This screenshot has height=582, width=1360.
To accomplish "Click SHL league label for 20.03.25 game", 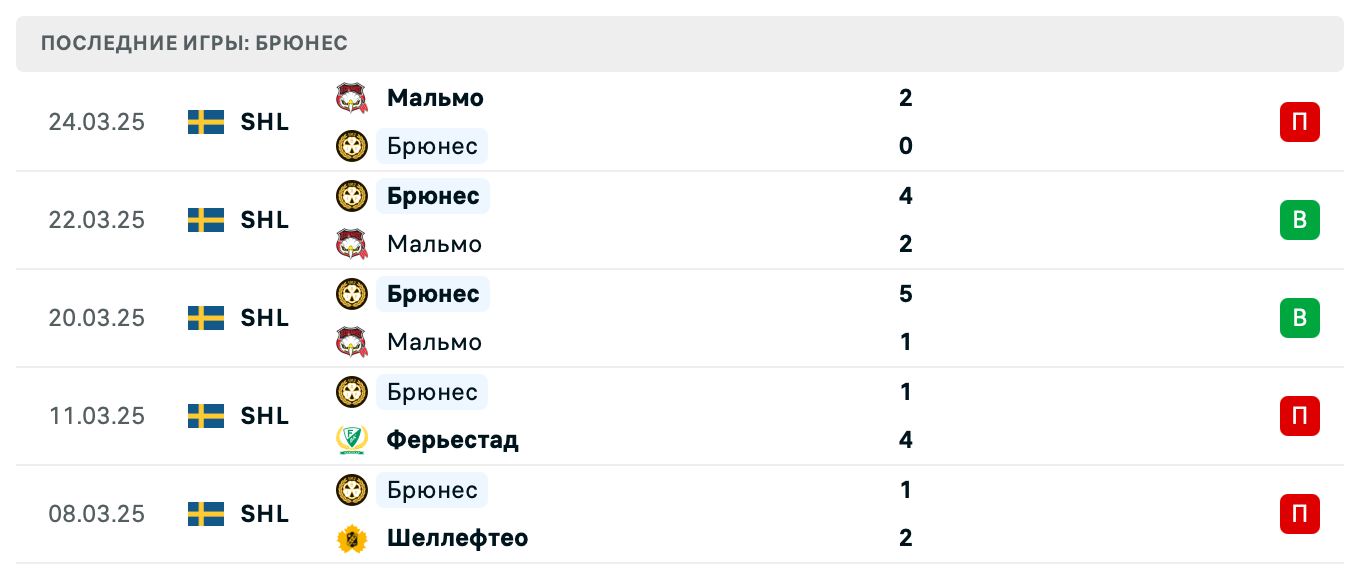I will 265,318.
